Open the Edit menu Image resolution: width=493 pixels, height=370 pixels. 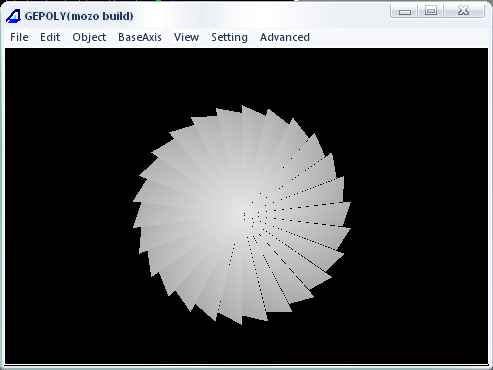[x=50, y=37]
